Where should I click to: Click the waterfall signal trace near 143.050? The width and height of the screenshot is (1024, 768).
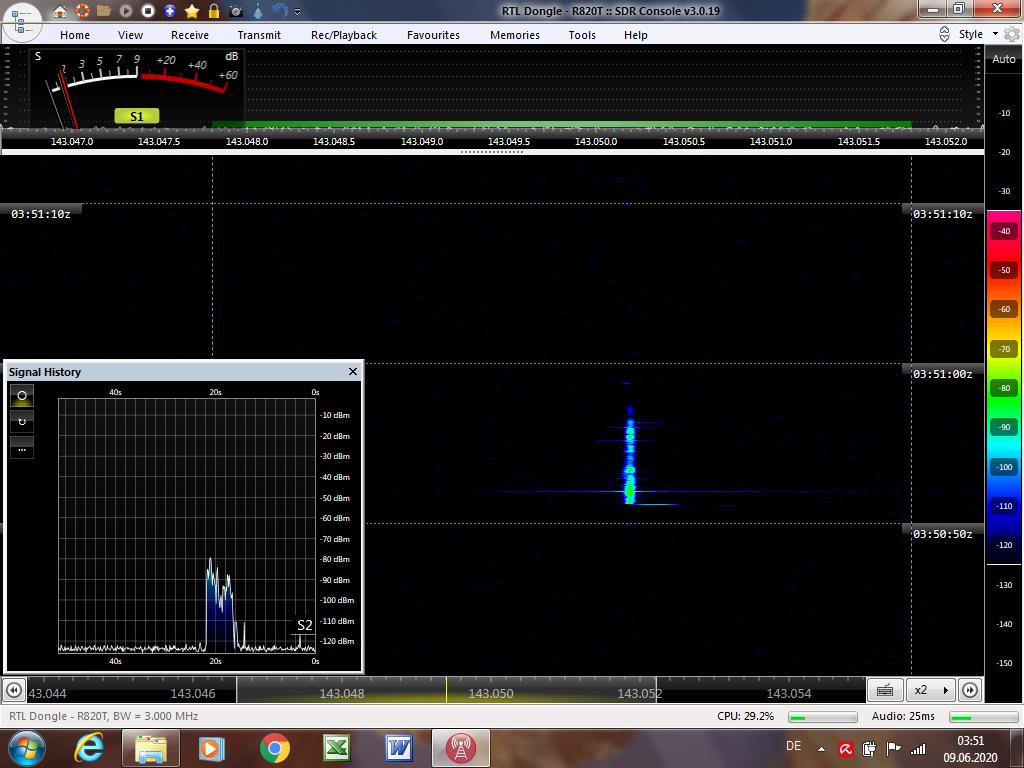[x=630, y=456]
